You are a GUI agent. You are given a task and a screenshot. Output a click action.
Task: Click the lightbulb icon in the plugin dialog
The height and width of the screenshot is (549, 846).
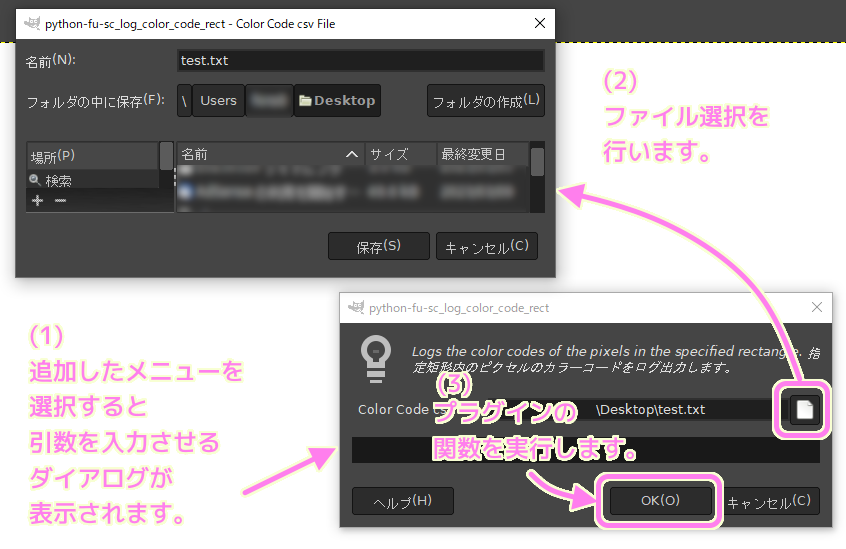[x=375, y=355]
